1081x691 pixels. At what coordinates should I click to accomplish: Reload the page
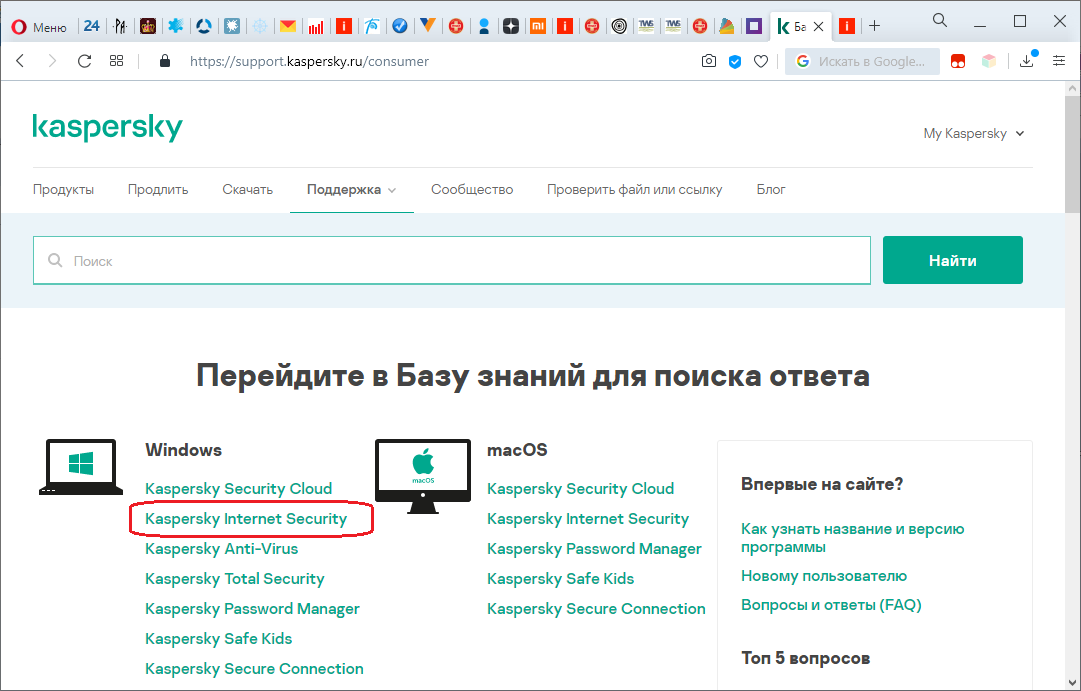click(84, 61)
